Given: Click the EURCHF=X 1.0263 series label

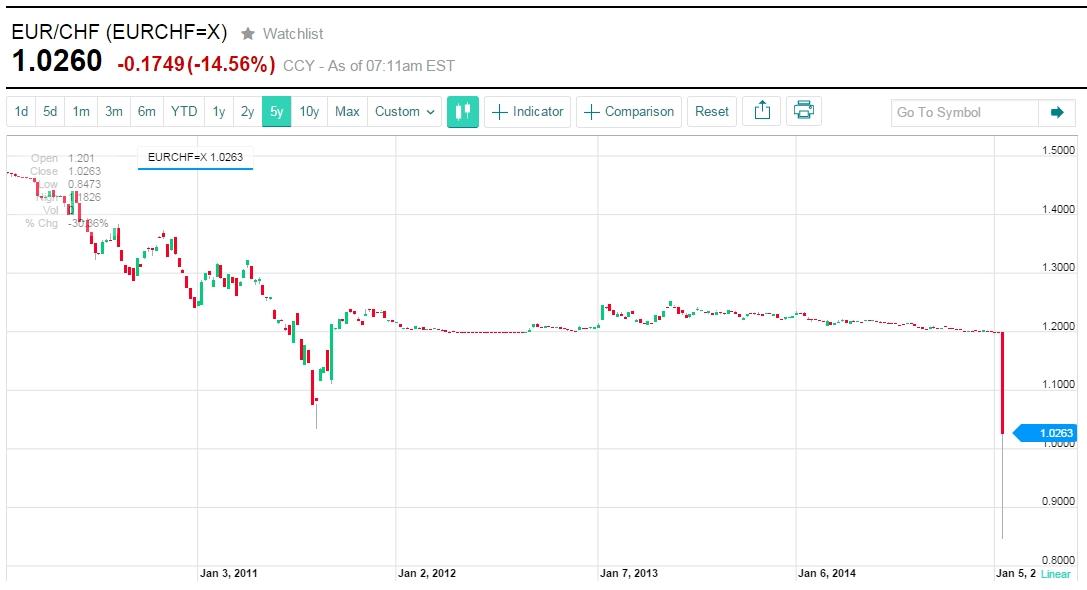Looking at the screenshot, I should click(195, 157).
